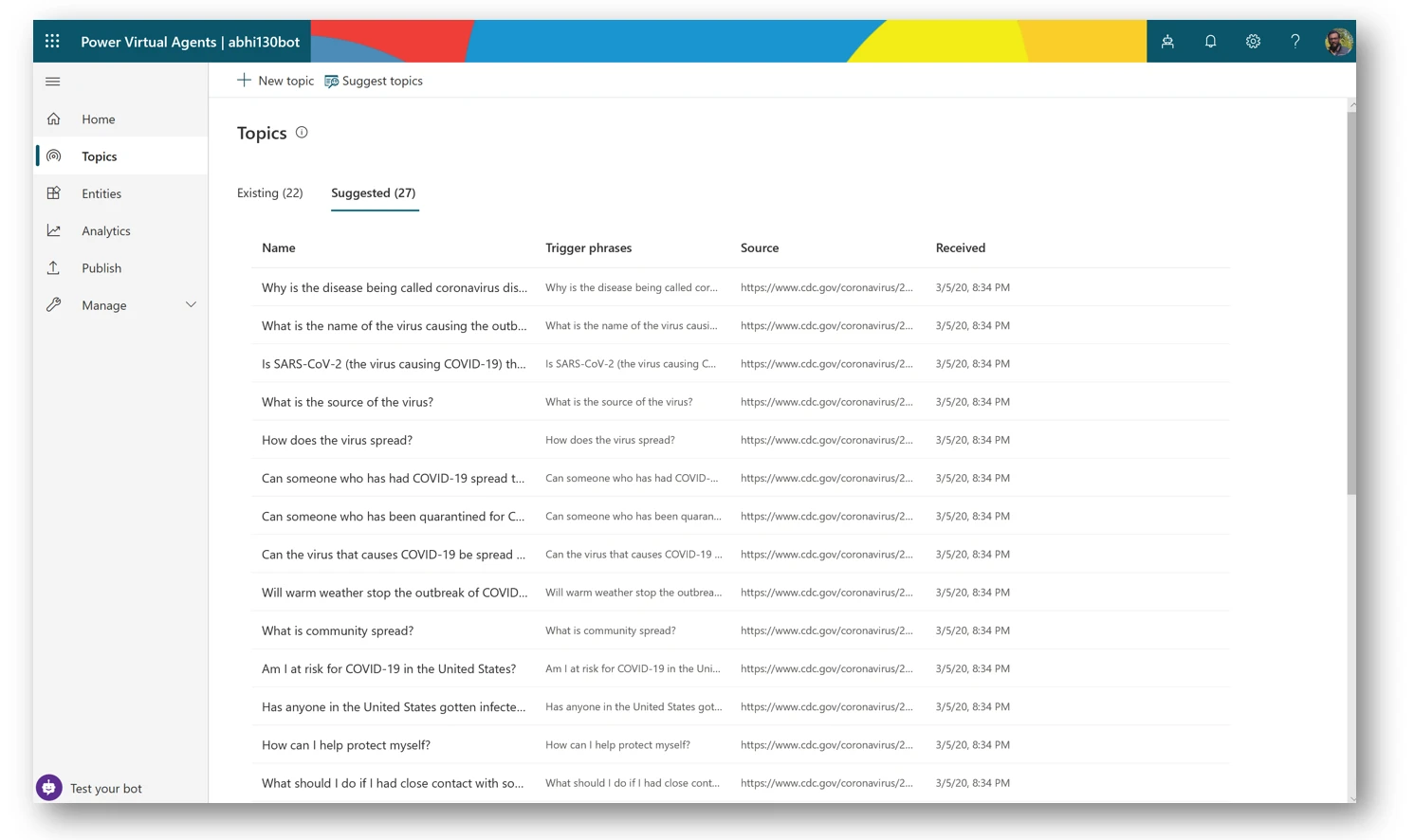Select the "How does the virus spread?" topic row
1414x840 pixels.
coord(337,440)
